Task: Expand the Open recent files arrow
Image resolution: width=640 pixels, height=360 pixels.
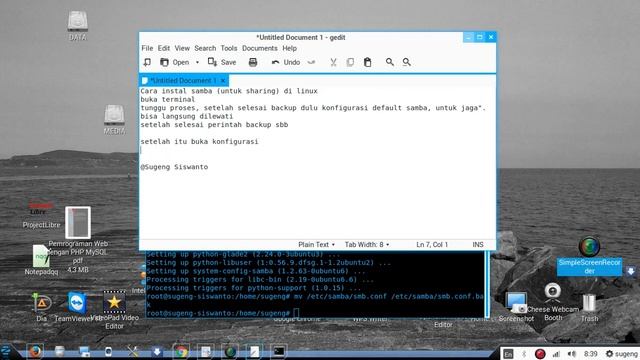Action: (x=197, y=62)
